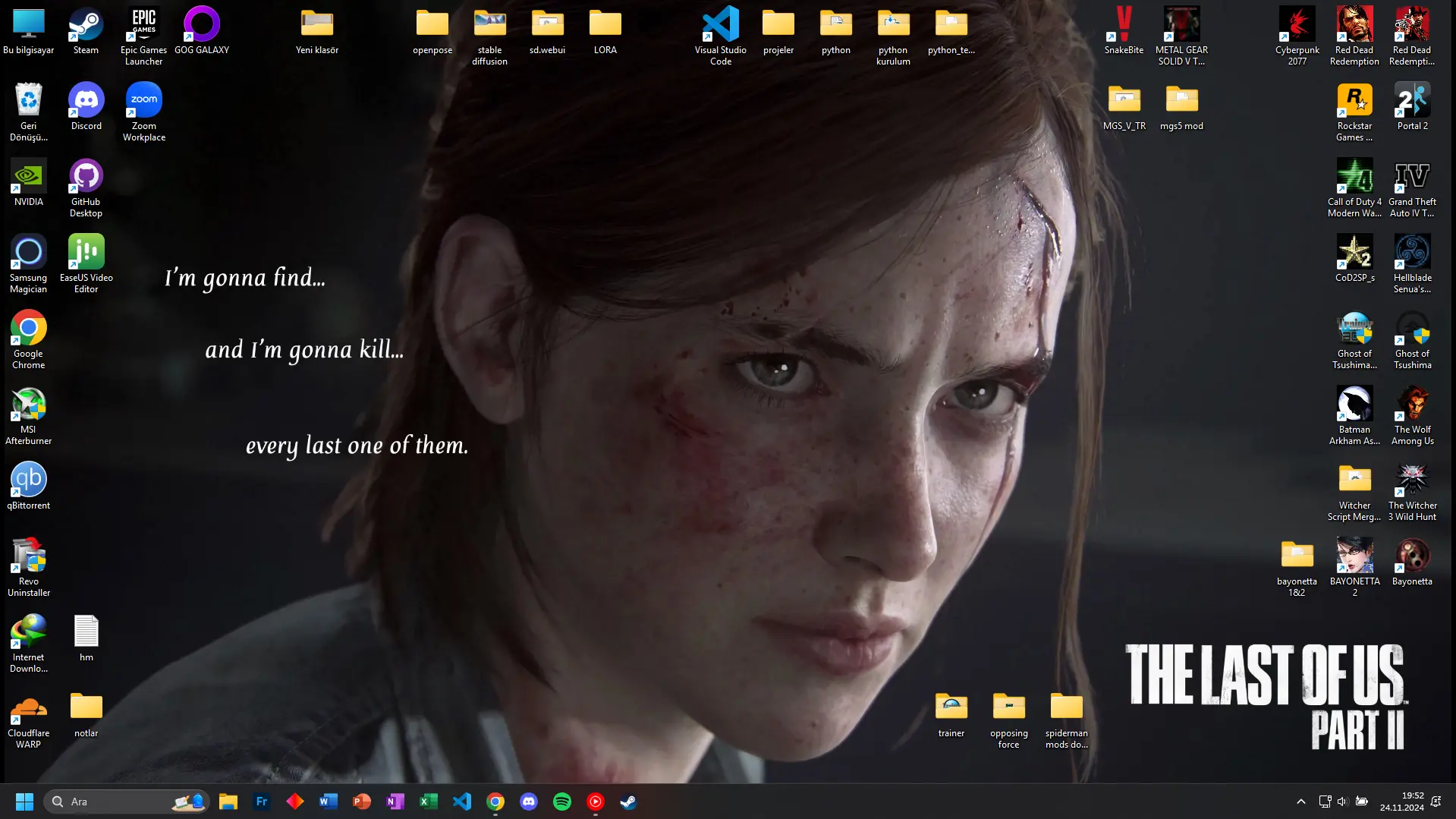This screenshot has width=1456, height=819.
Task: Open the Zoom Workplace shortcut
Action: (143, 112)
